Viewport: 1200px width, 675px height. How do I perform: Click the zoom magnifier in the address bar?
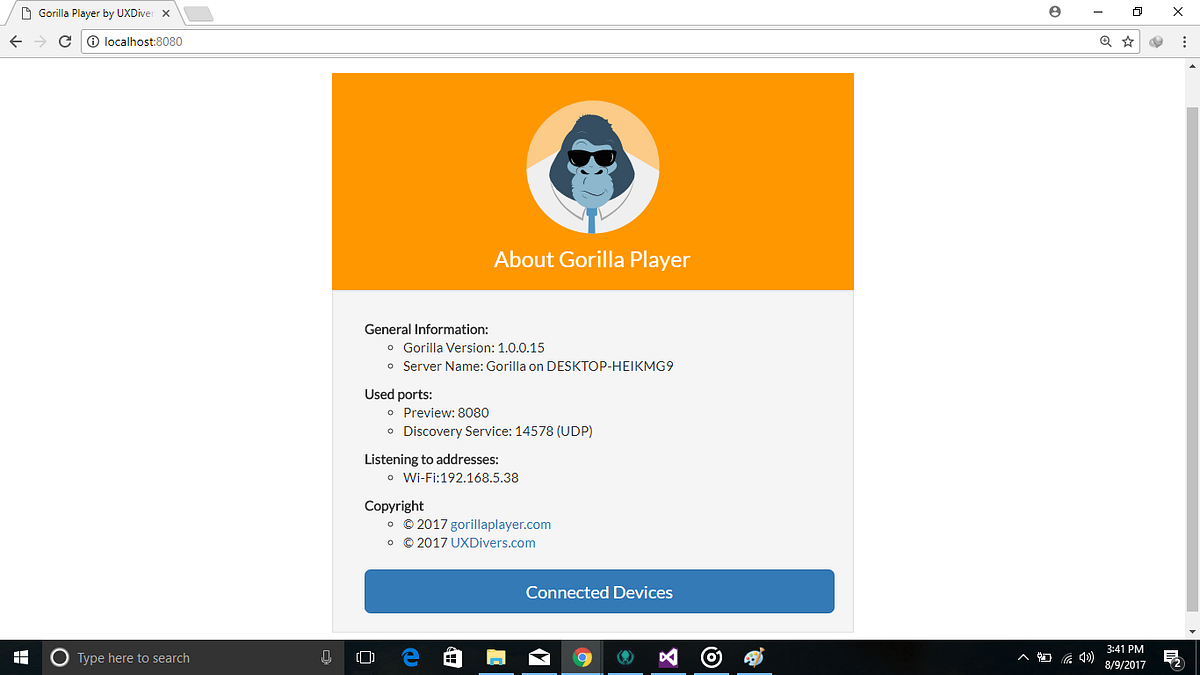[x=1108, y=41]
